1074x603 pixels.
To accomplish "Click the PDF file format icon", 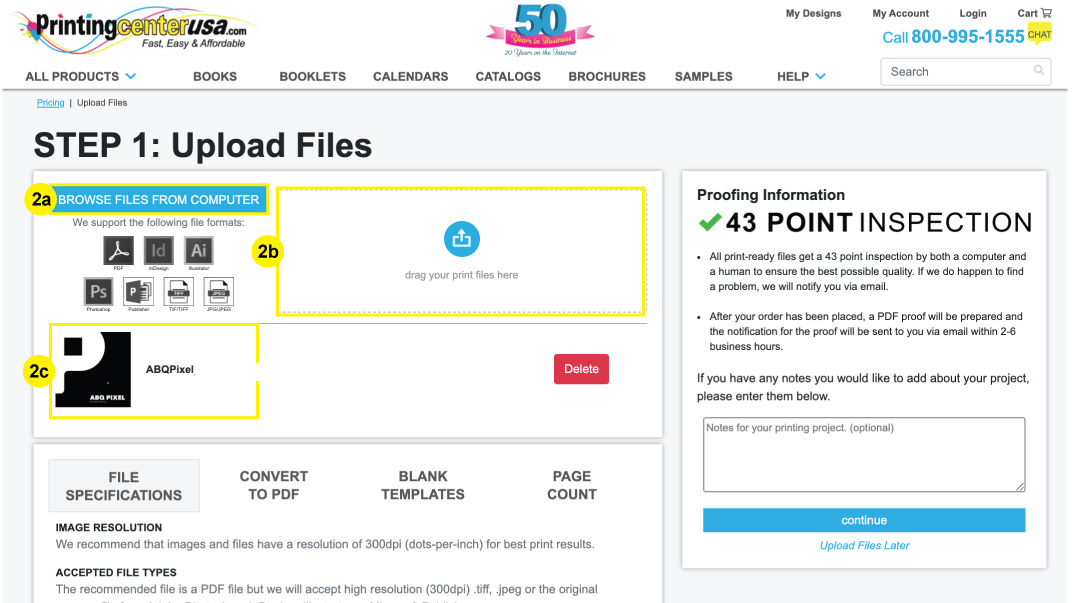I will pyautogui.click(x=118, y=250).
